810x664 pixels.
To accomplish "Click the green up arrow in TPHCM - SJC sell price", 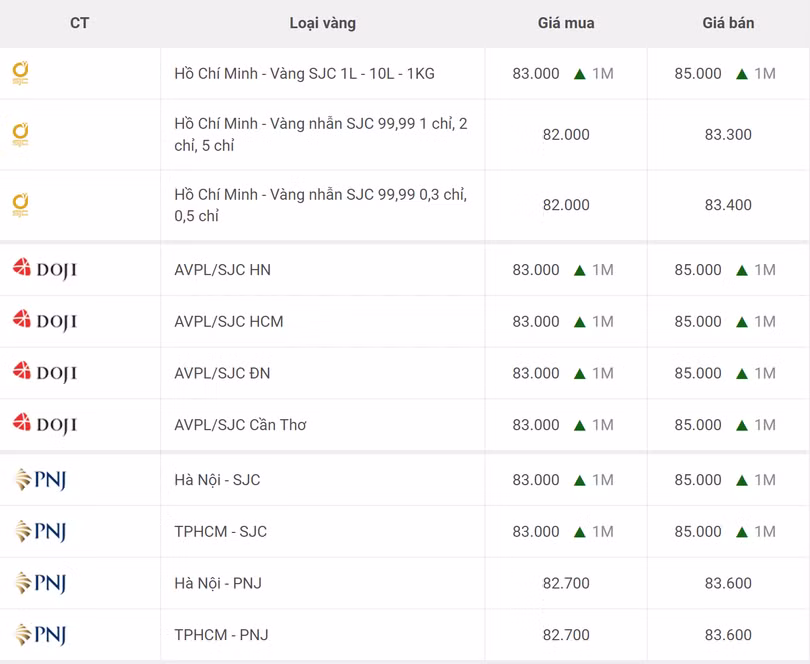I will tap(741, 532).
